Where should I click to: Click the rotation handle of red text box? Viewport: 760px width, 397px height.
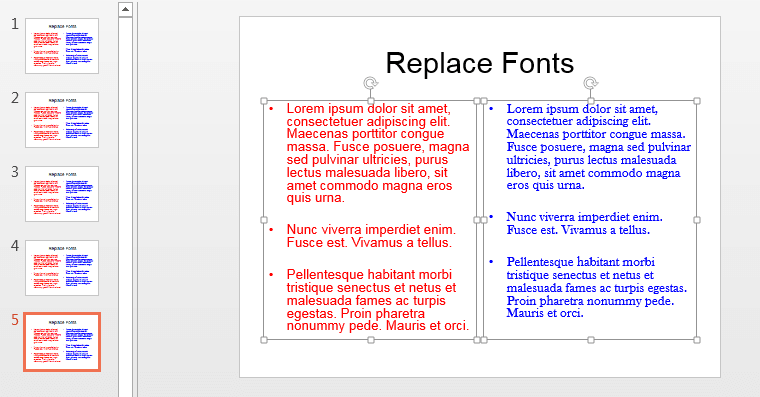pos(371,83)
